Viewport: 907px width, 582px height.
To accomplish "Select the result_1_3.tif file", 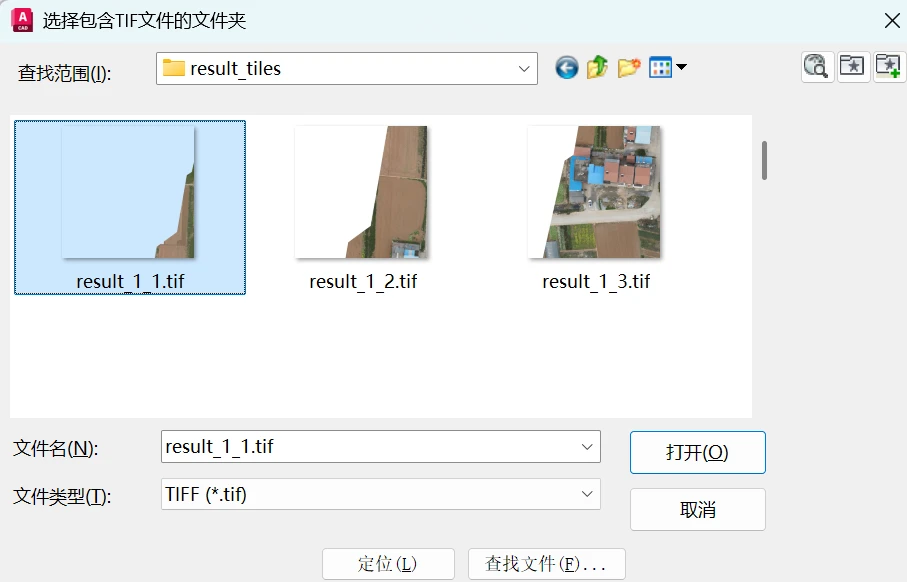I will click(x=595, y=208).
